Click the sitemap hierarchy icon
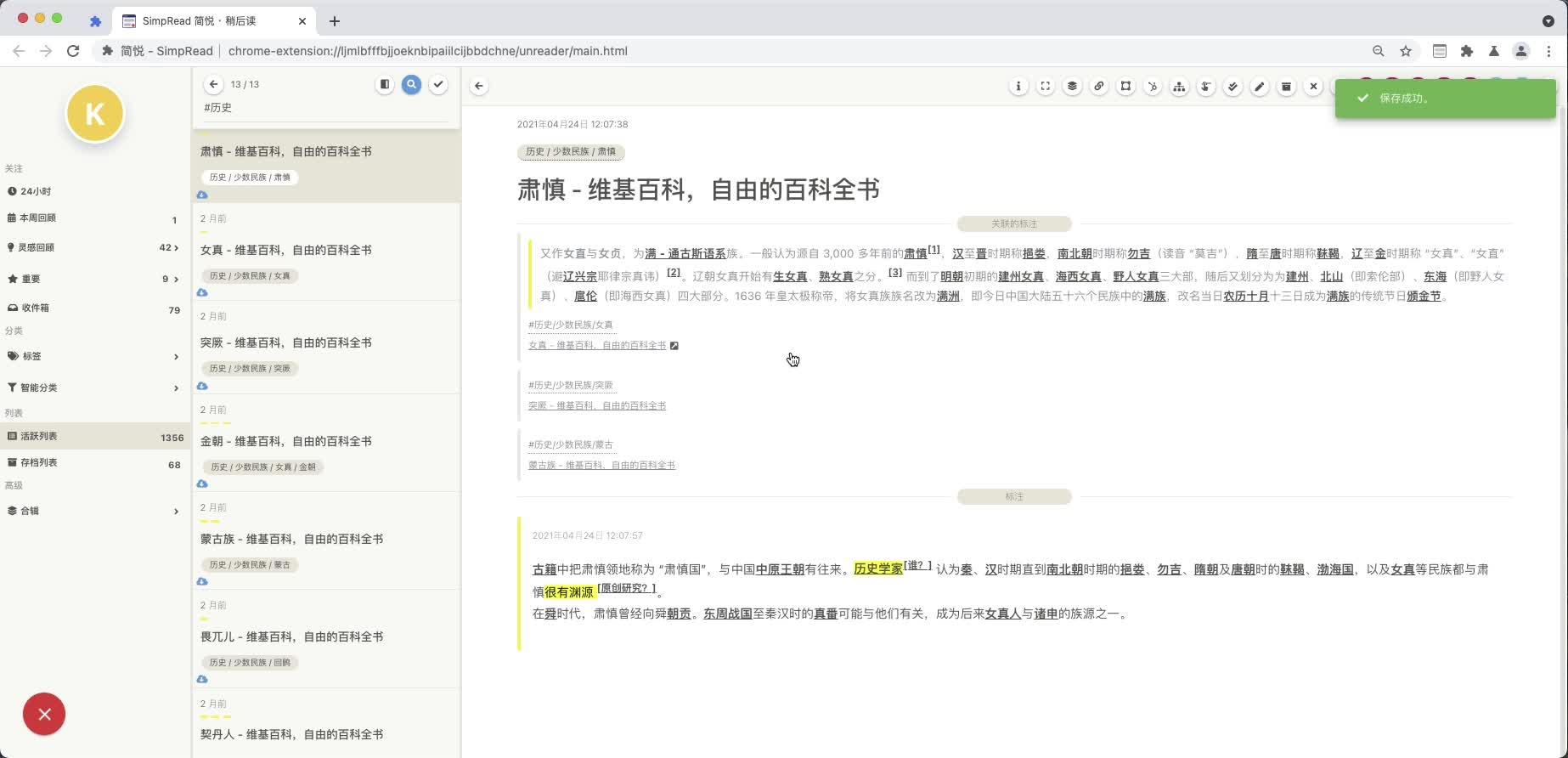The image size is (1568, 758). tap(1179, 86)
